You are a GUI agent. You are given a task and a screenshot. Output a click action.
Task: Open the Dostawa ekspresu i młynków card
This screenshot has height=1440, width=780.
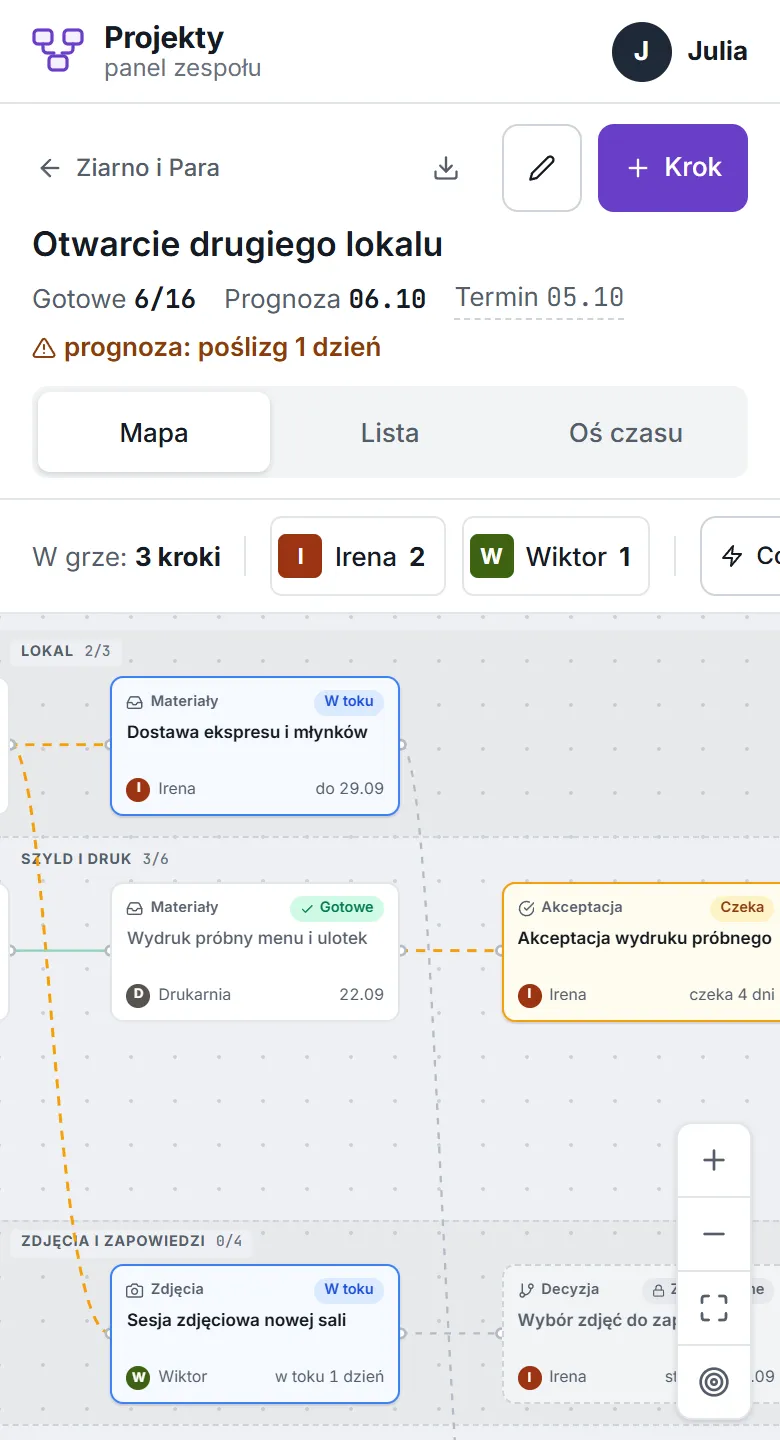coord(255,746)
